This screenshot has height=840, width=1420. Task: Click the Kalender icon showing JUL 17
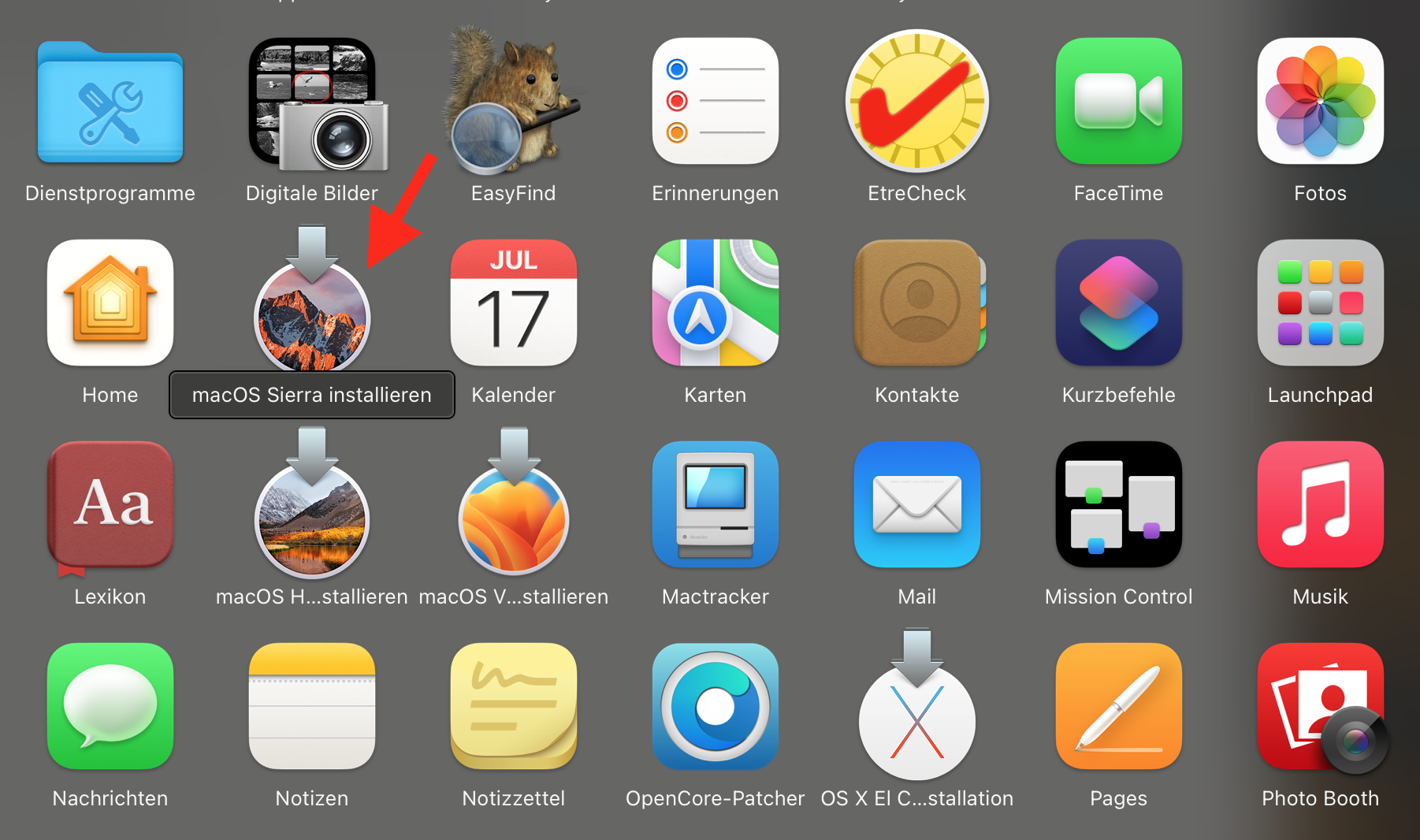(514, 303)
